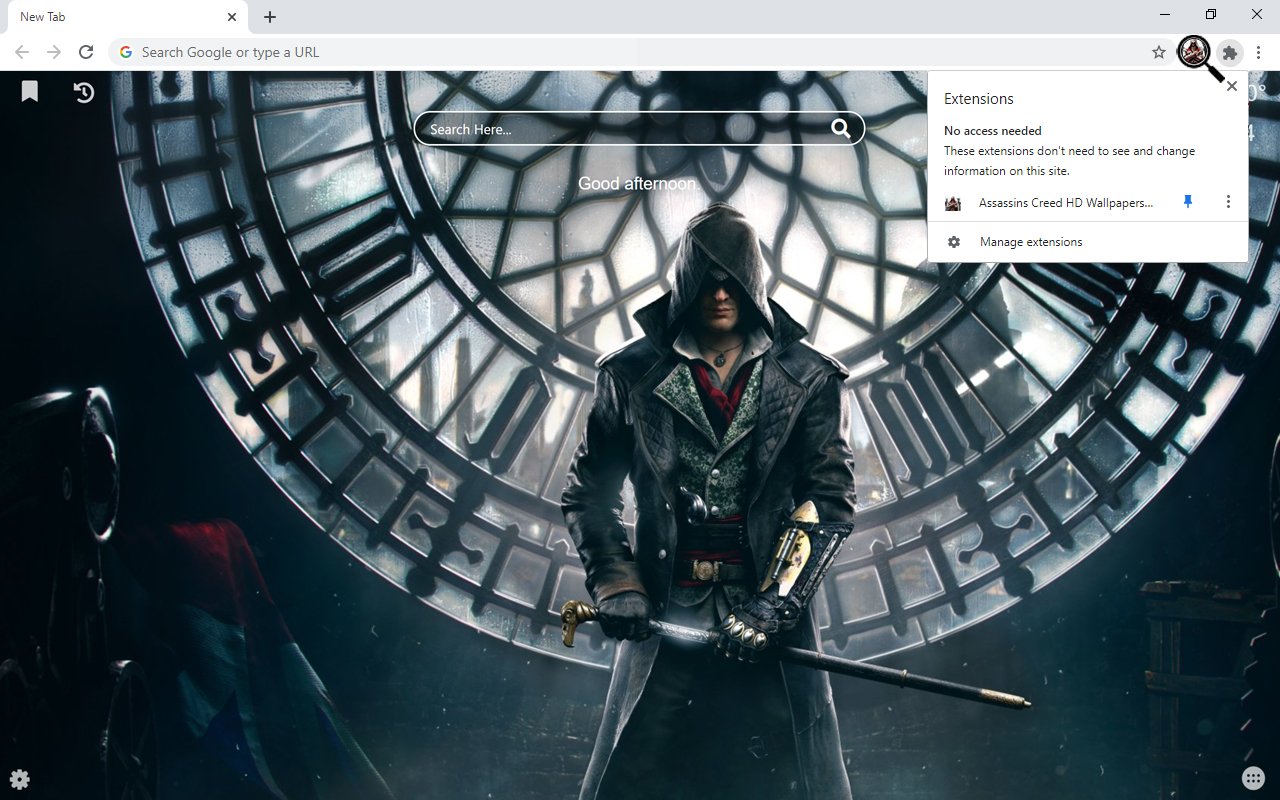Click the 'No access needed' heading

click(993, 131)
